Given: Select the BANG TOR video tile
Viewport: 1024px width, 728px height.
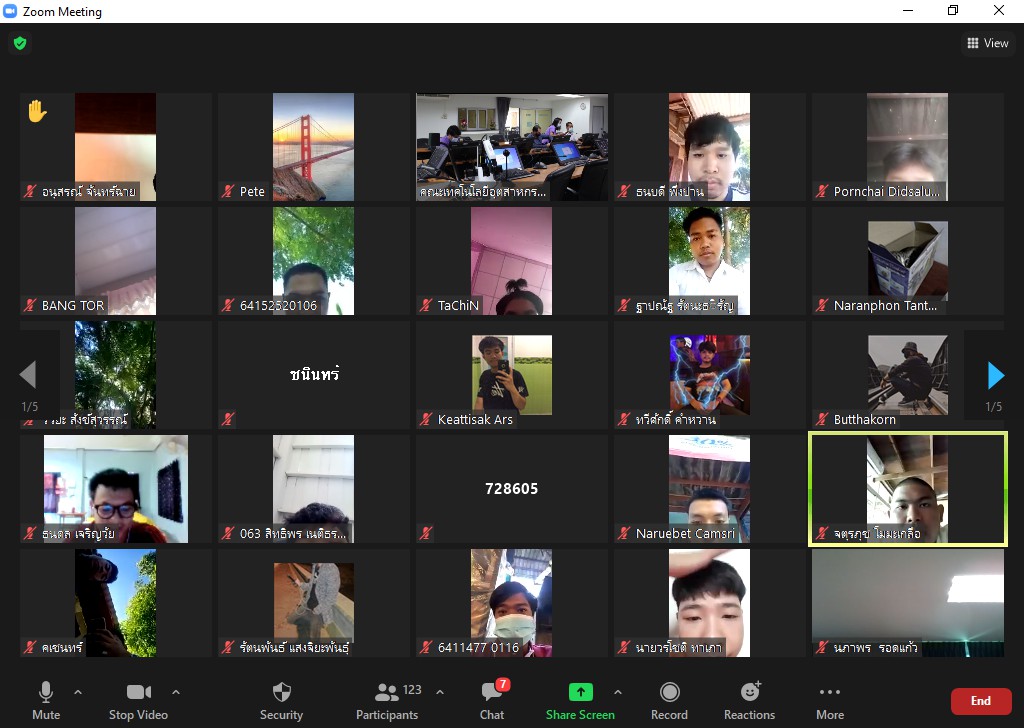Looking at the screenshot, I should (116, 261).
